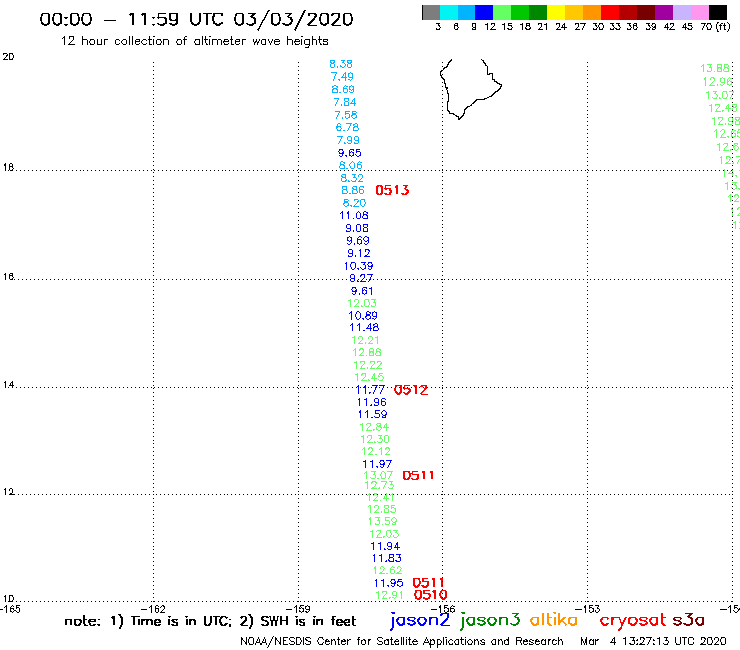
Task: Select the yellow legend swatch
Action: point(556,12)
